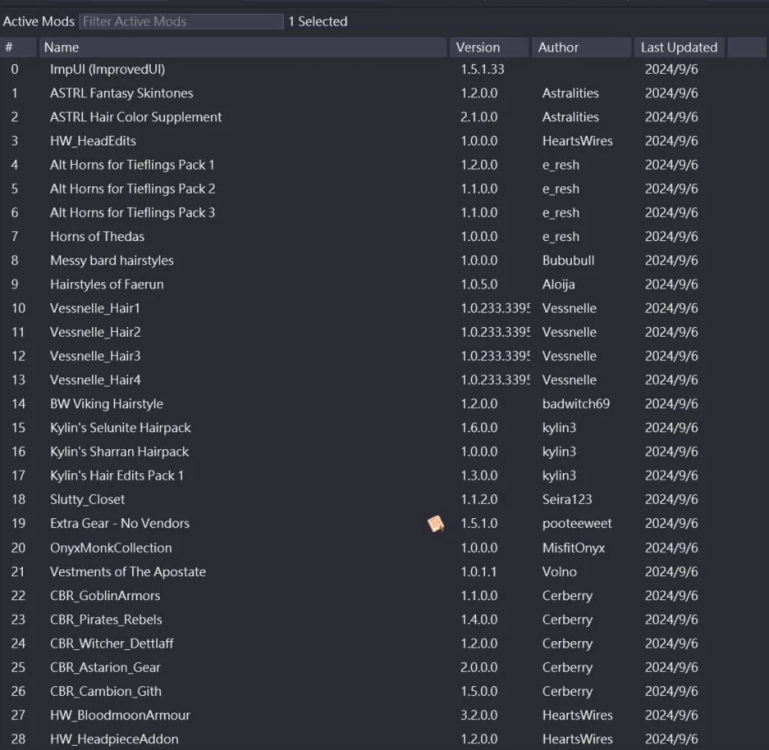This screenshot has height=750, width=769.
Task: Select the HW_HeadEdits mod entry
Action: [93, 141]
